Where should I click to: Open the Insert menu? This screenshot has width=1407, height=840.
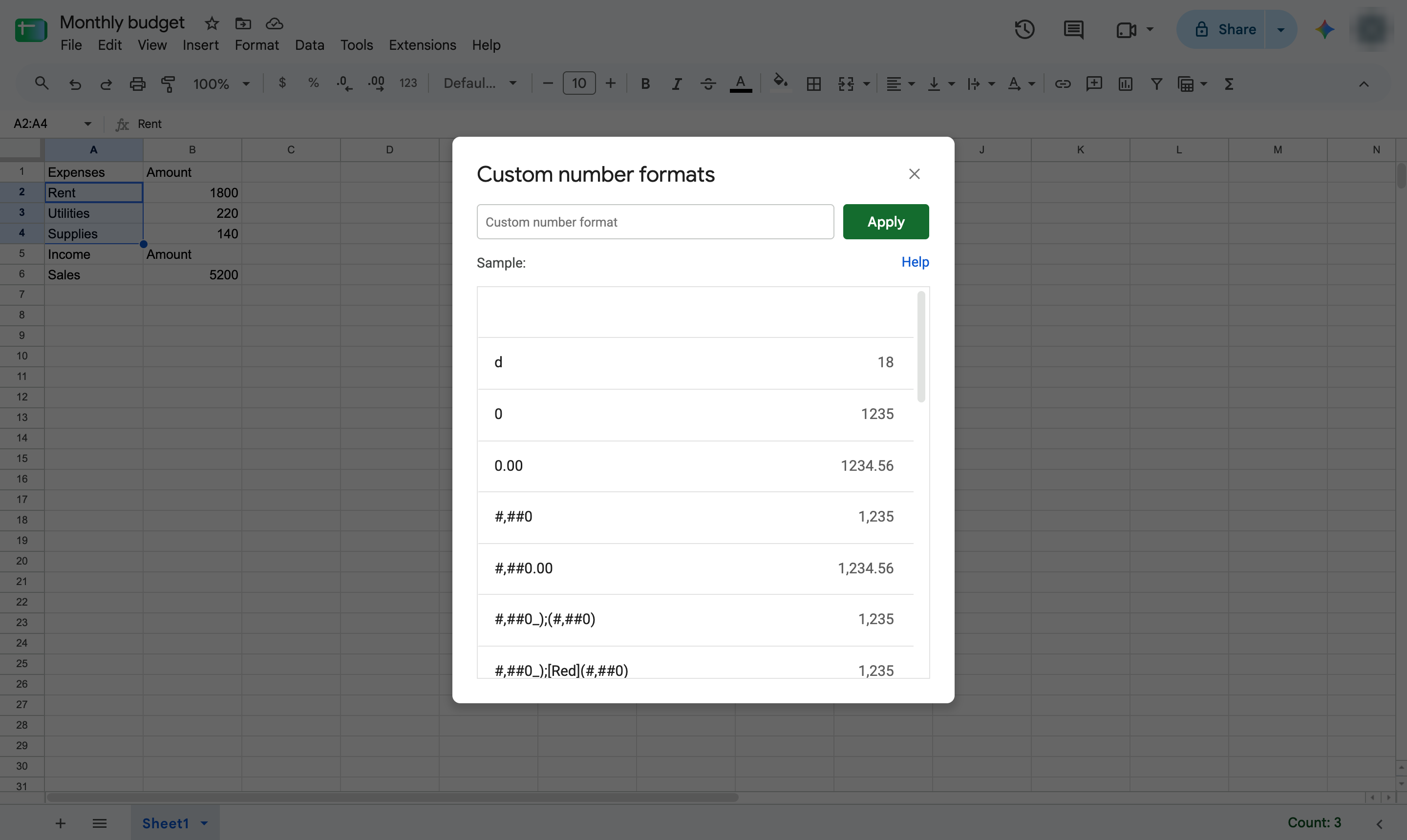(200, 45)
